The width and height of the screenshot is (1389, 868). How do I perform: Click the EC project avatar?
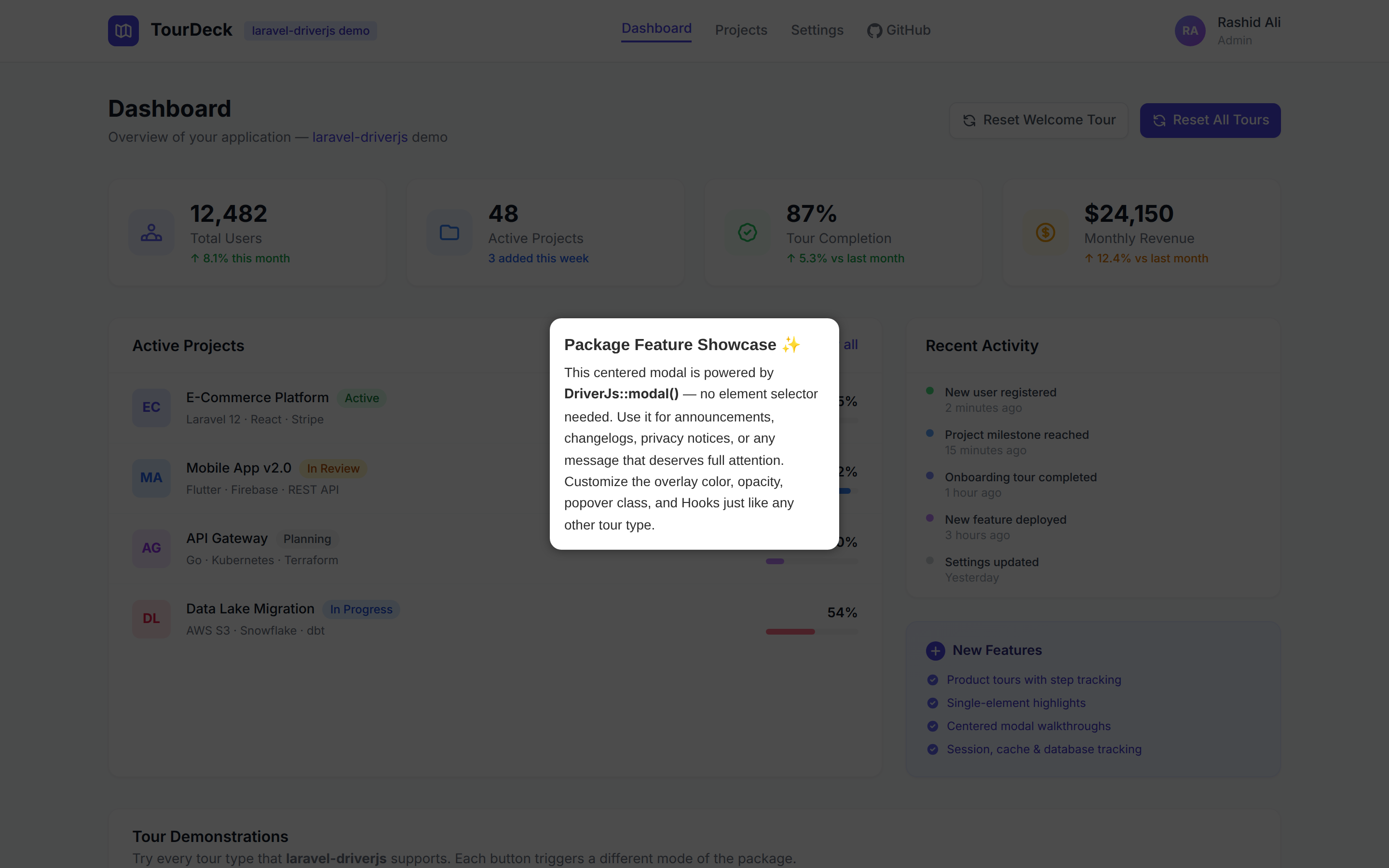click(151, 407)
